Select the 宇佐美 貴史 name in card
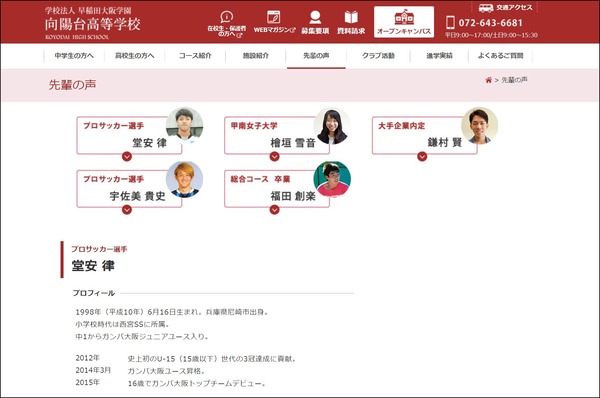Image resolution: width=600 pixels, height=398 pixels. 138,196
